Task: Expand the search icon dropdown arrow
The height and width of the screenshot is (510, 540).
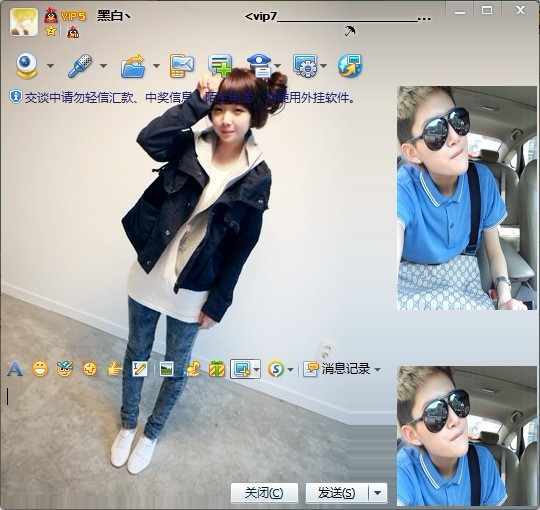Action: tap(290, 370)
